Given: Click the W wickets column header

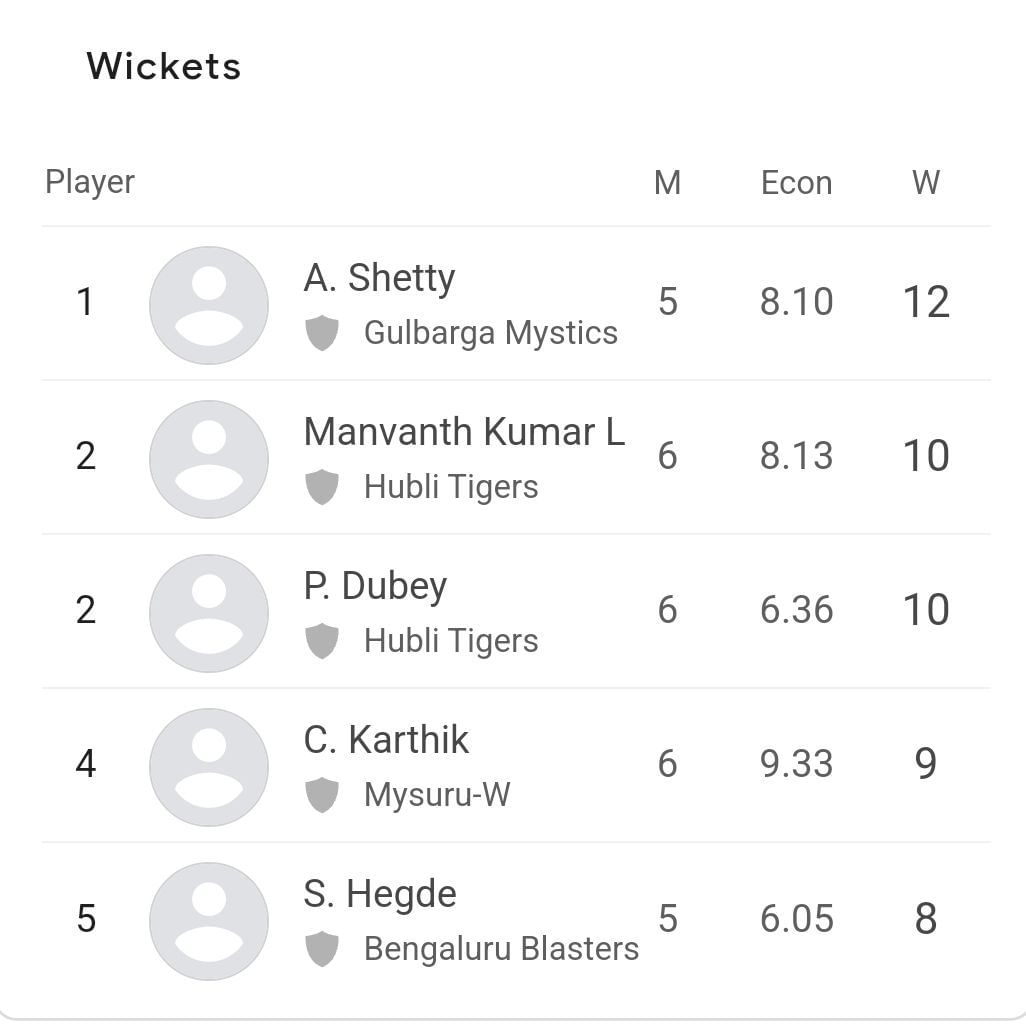Looking at the screenshot, I should click(925, 183).
